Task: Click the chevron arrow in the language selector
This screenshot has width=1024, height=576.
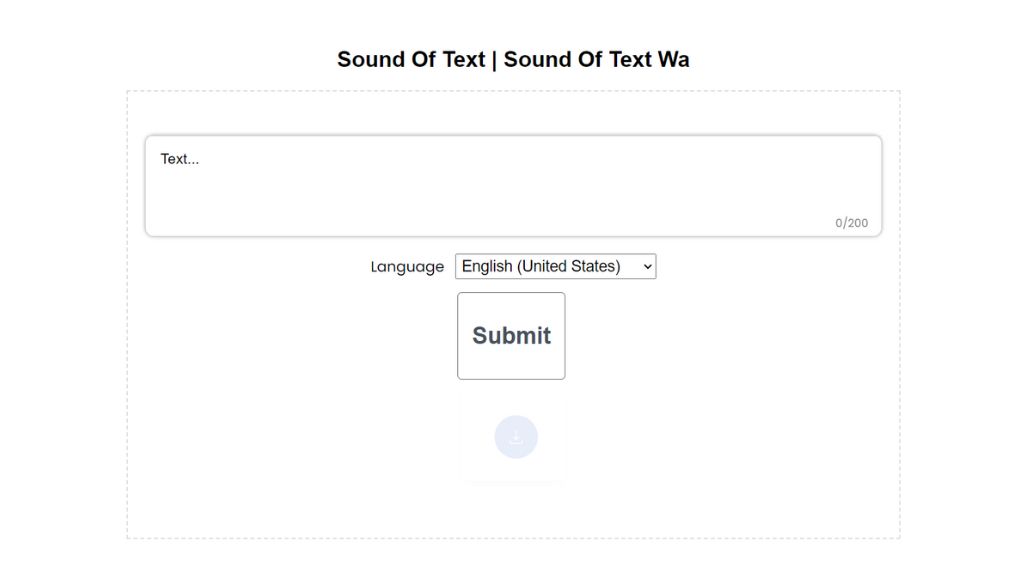Action: pos(647,266)
